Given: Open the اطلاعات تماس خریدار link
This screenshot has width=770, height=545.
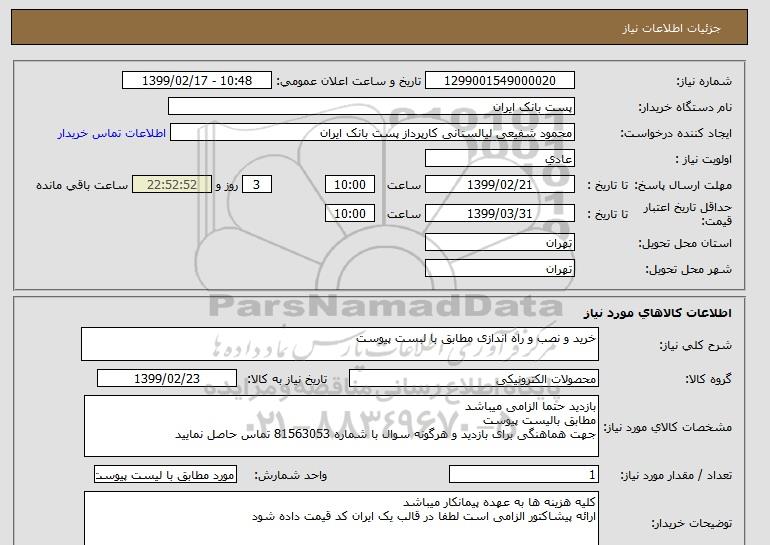Looking at the screenshot, I should [x=111, y=133].
